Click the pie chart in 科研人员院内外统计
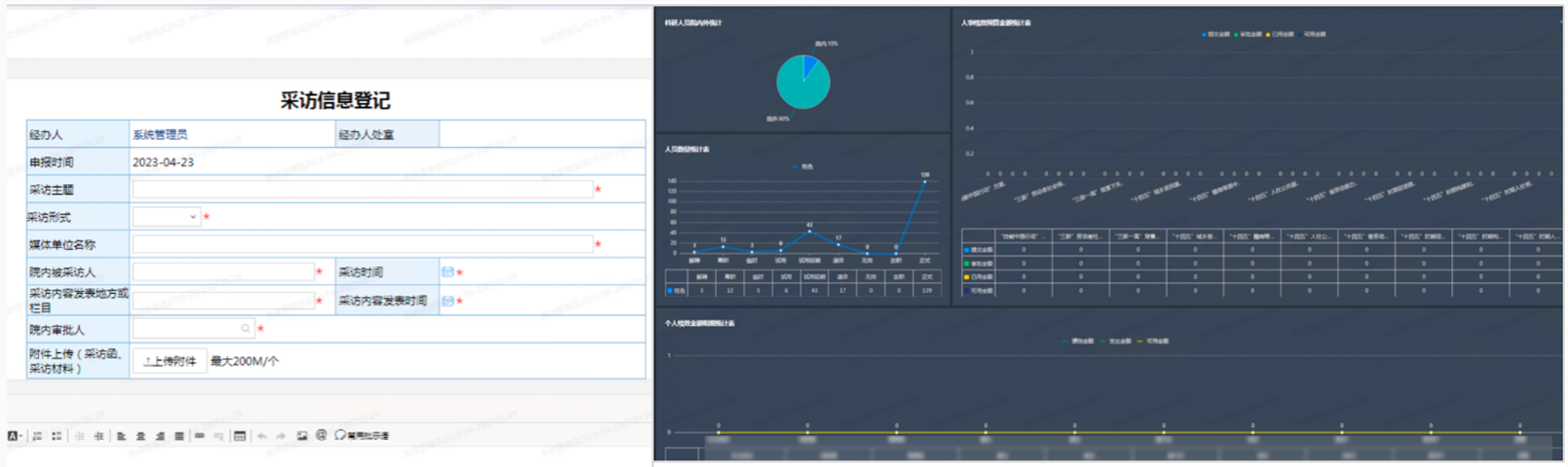Screen dimensions: 1568x467 (803, 82)
